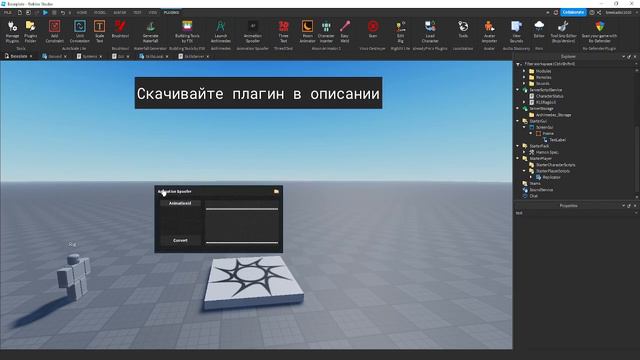Scan game with Ro-Defender
The height and width of the screenshot is (360, 640).
coord(599,32)
